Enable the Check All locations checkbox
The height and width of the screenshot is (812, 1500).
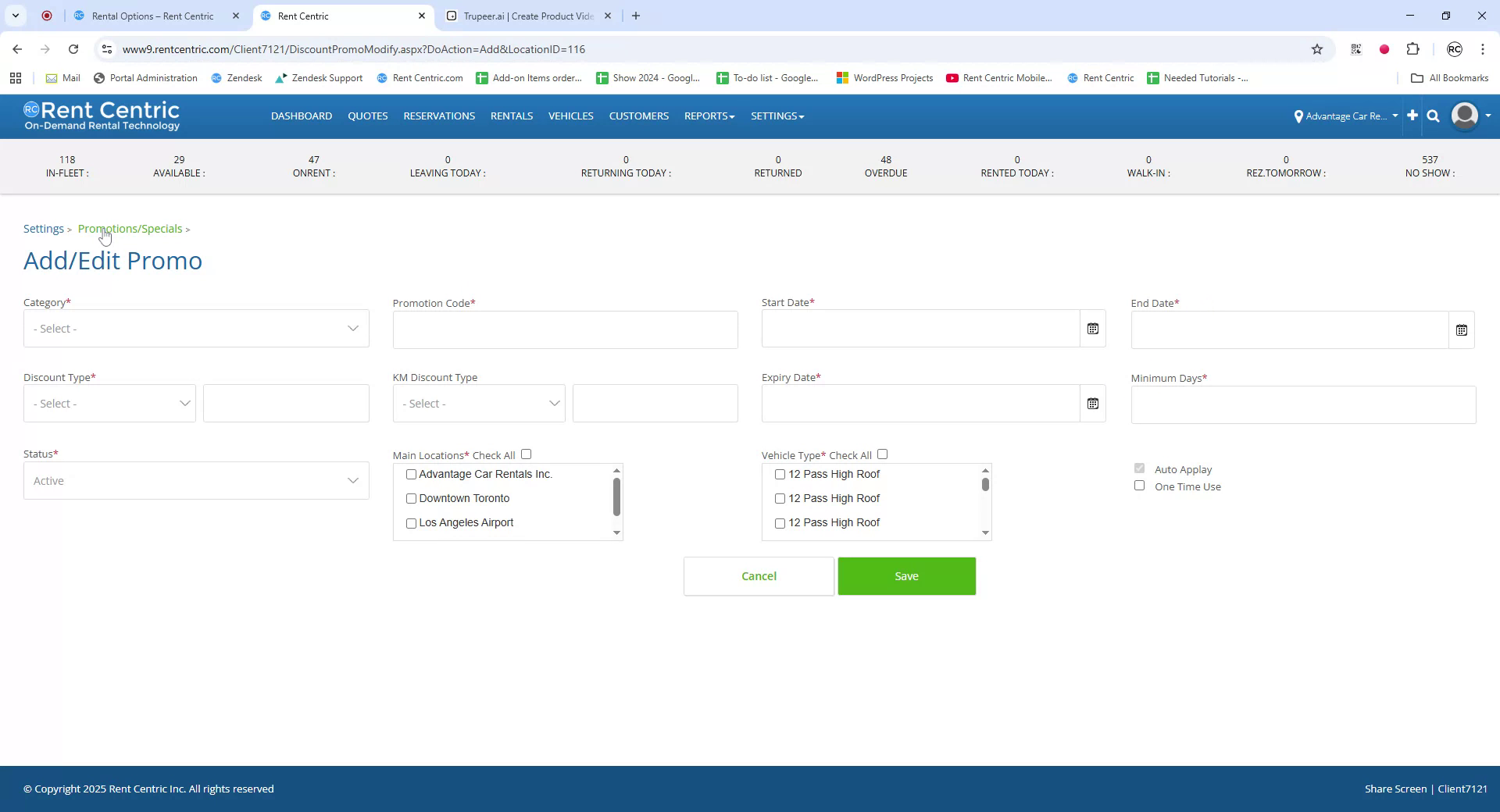point(526,454)
